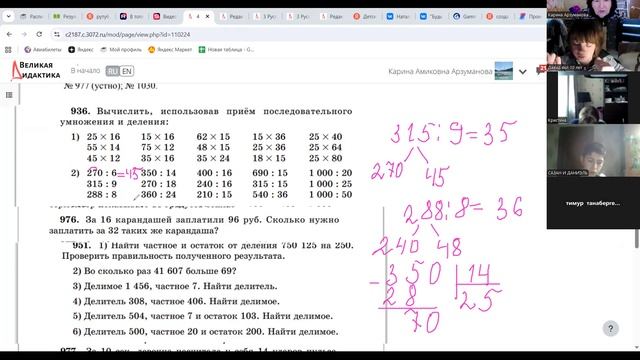This screenshot has width=640, height=360.
Task: Click user name Карина Амиковна Арзуманова
Action: pyautogui.click(x=440, y=71)
